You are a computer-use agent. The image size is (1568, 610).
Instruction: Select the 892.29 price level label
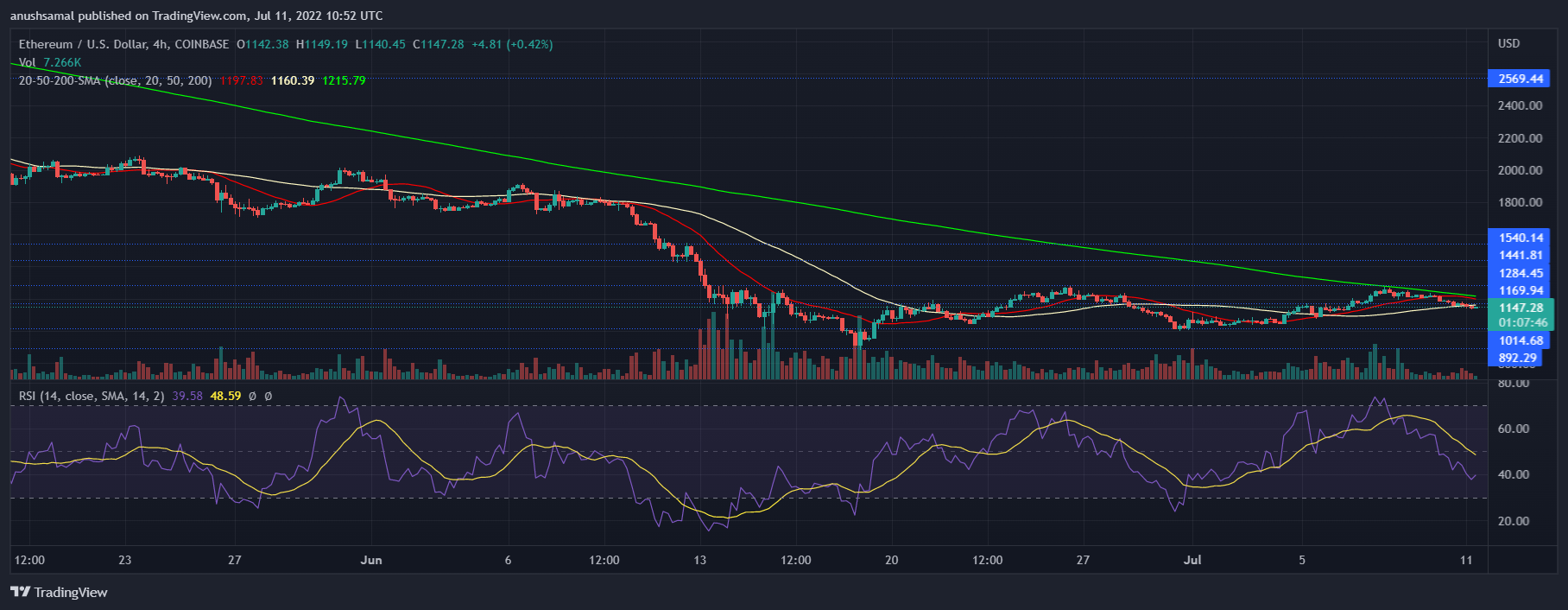1516,358
